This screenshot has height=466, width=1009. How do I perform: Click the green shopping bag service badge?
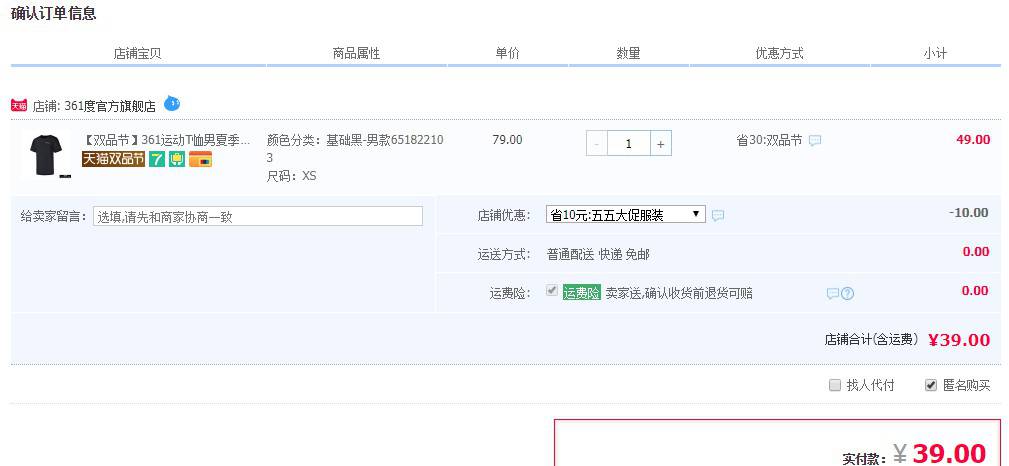pos(177,159)
